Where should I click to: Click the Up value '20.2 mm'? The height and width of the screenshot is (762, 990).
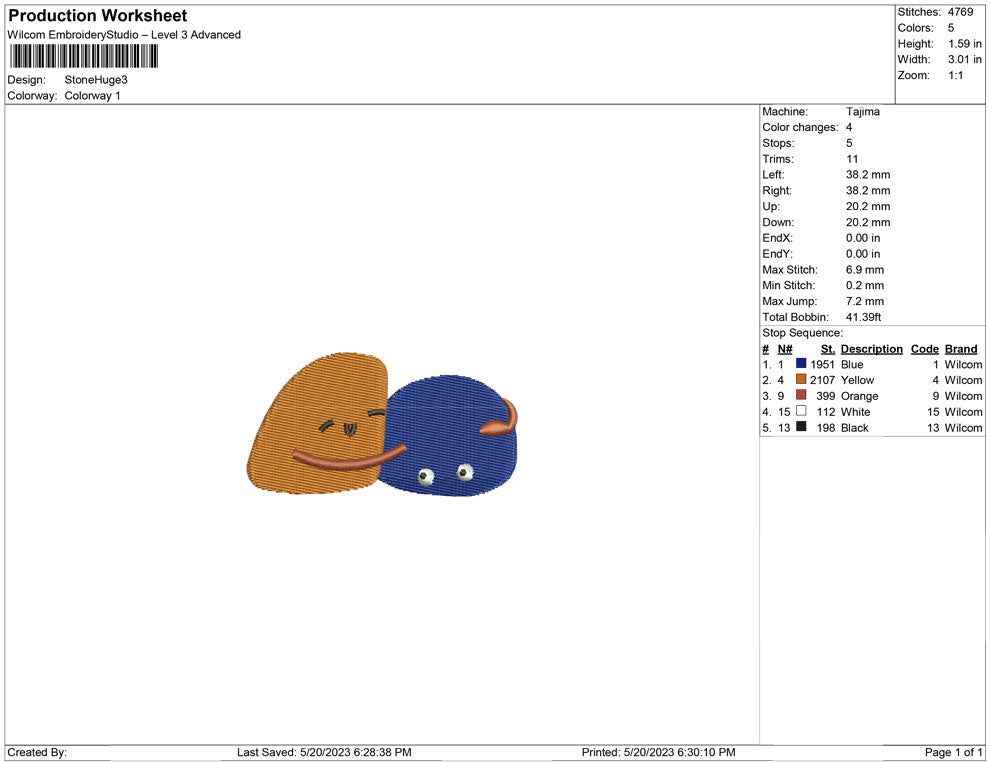tap(868, 206)
